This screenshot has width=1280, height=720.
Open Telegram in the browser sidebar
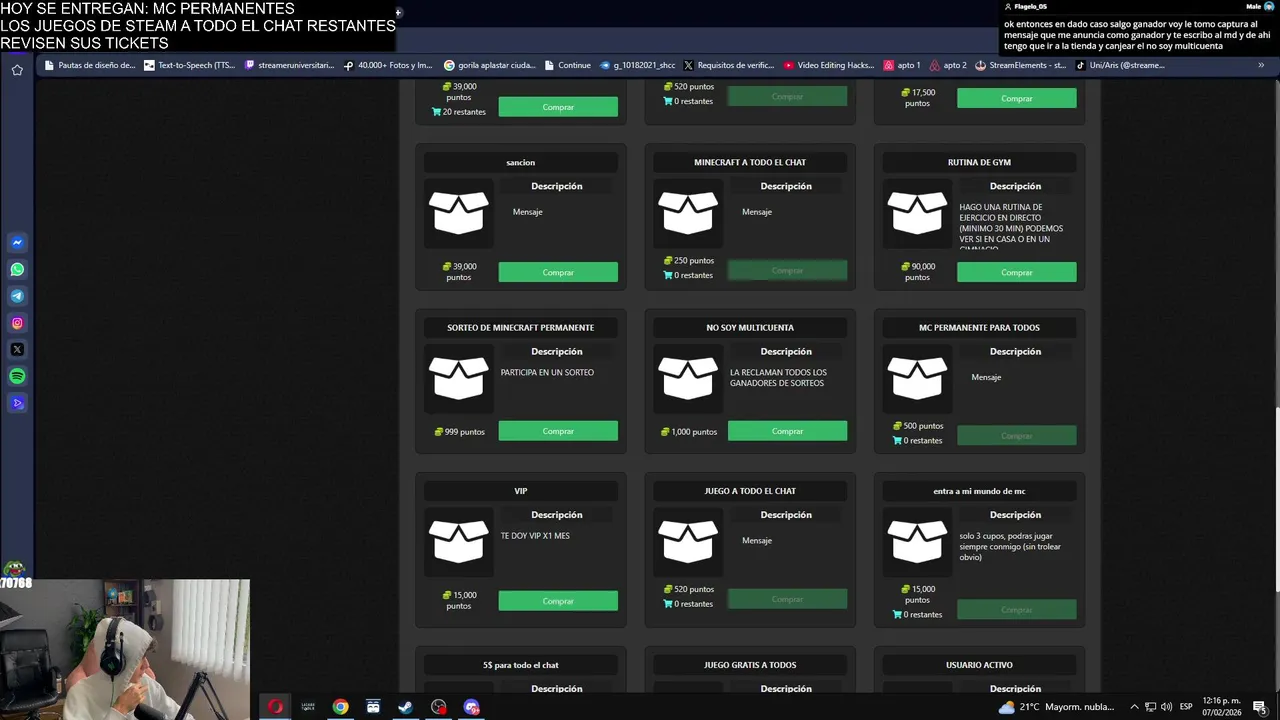17,296
